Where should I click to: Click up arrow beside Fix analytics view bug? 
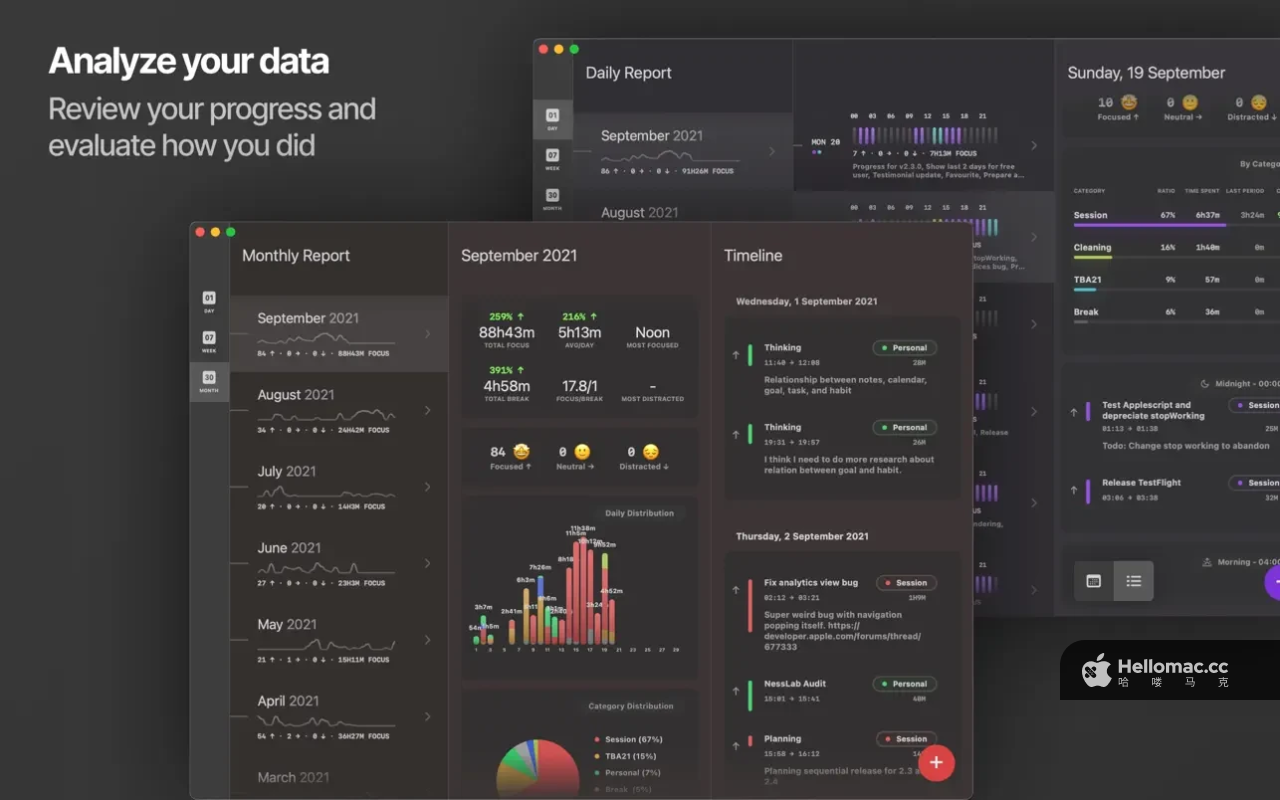pos(736,590)
